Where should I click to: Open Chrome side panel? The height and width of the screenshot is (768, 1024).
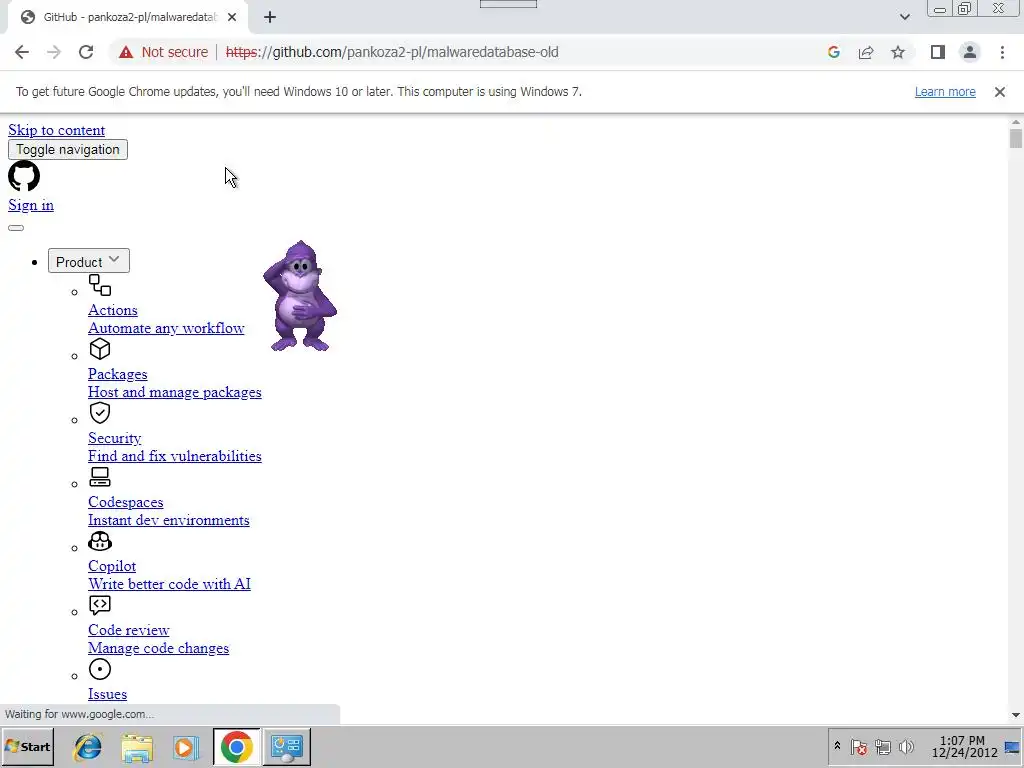pos(938,52)
